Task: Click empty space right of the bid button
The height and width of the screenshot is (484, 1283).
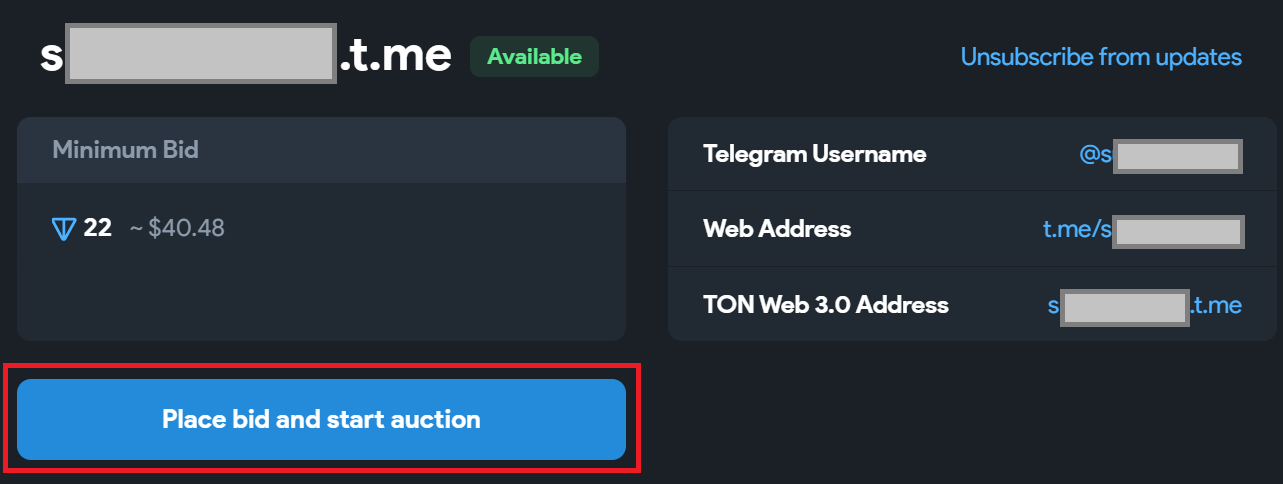Action: click(950, 420)
